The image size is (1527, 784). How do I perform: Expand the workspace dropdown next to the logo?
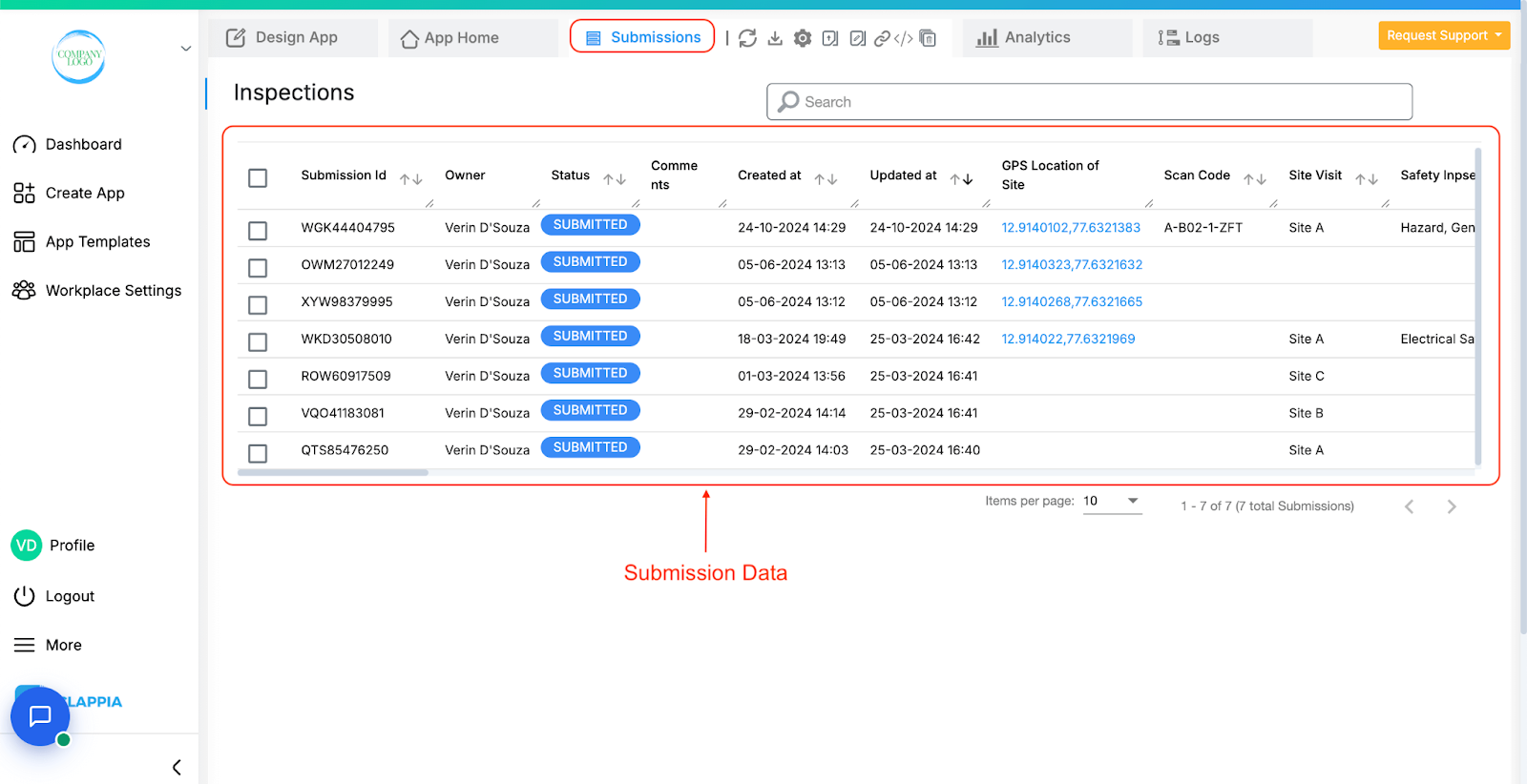pos(186,49)
